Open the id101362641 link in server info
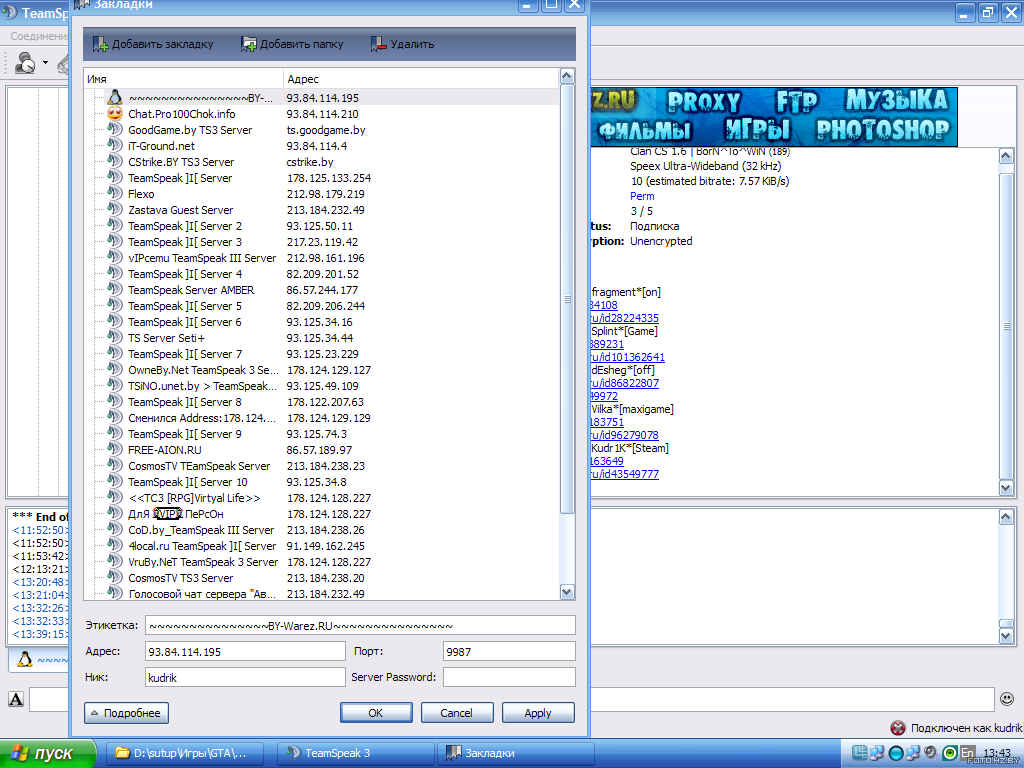 coord(628,357)
